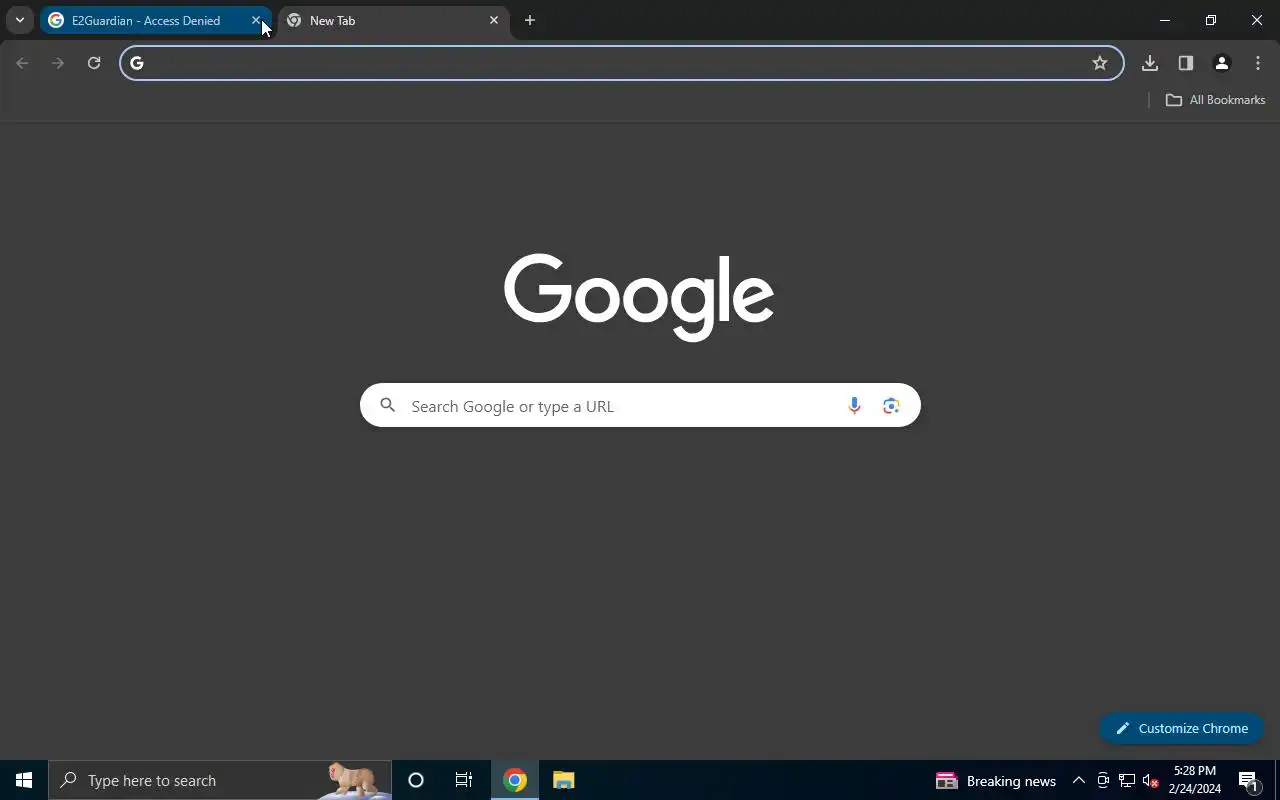Focus the Chrome address bar
Screen dimensions: 1280x800
[x=620, y=63]
